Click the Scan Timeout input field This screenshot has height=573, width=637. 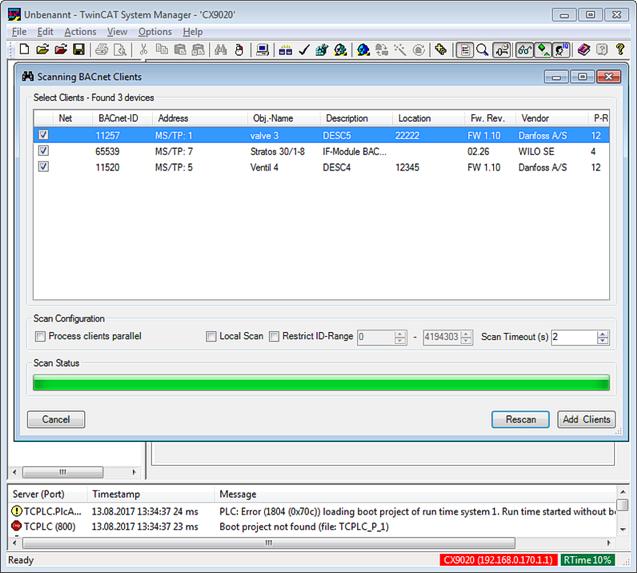pos(574,337)
